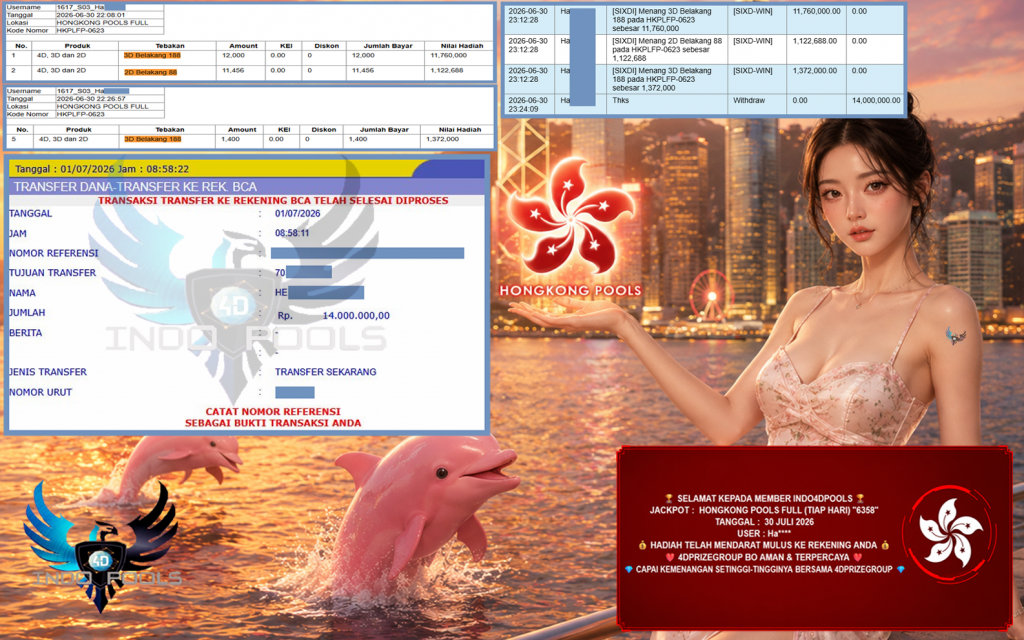The image size is (1024, 640).
Task: Click the banner line SELAMAT KEPADA MEMBER INDO4DPOOLS
Action: point(765,498)
